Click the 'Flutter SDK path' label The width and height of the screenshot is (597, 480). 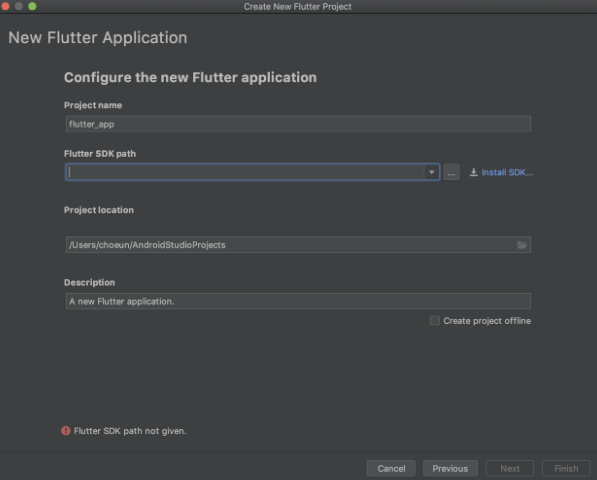click(100, 154)
